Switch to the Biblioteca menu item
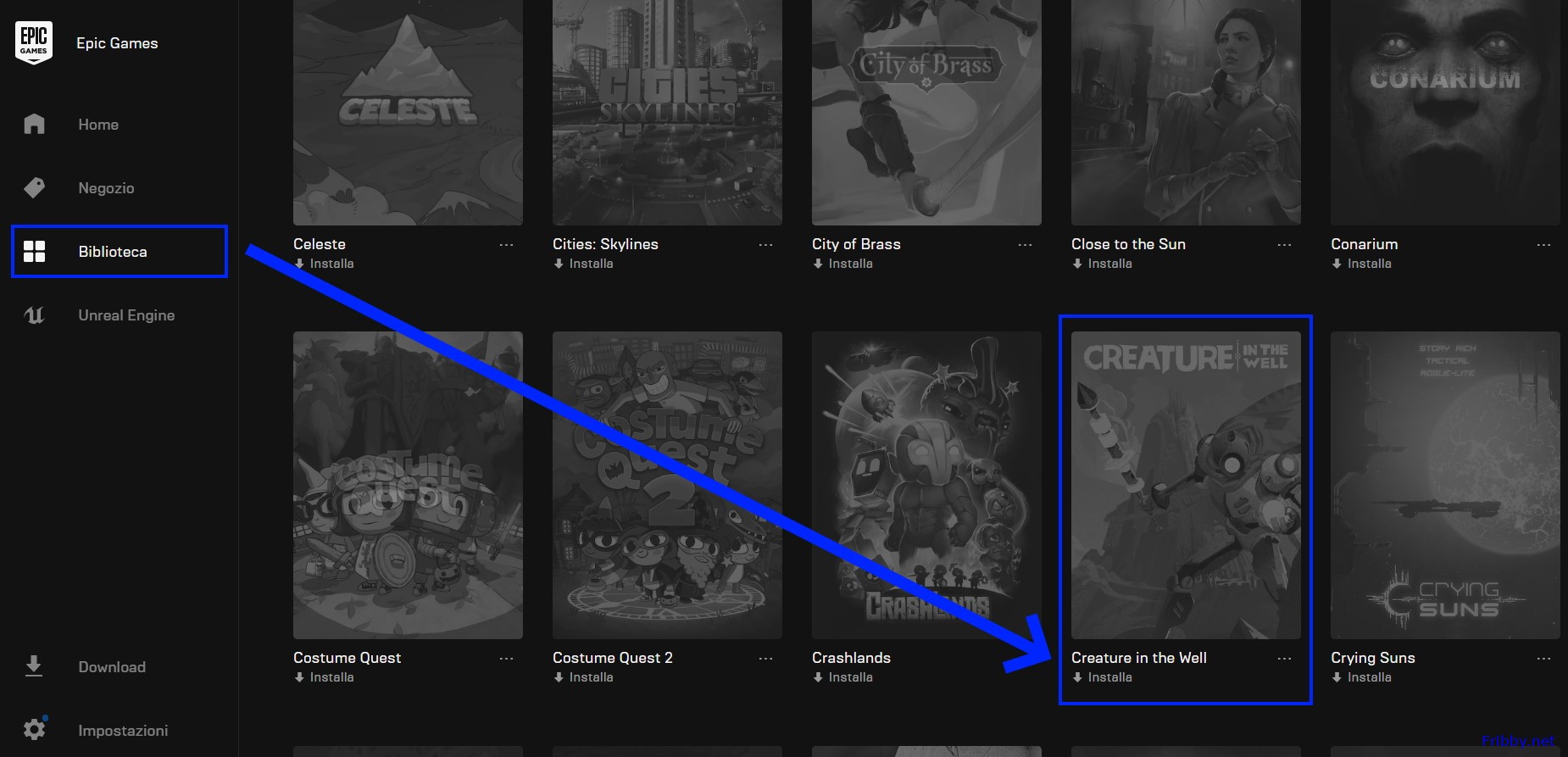Screen dimensions: 1568x757 coord(113,252)
